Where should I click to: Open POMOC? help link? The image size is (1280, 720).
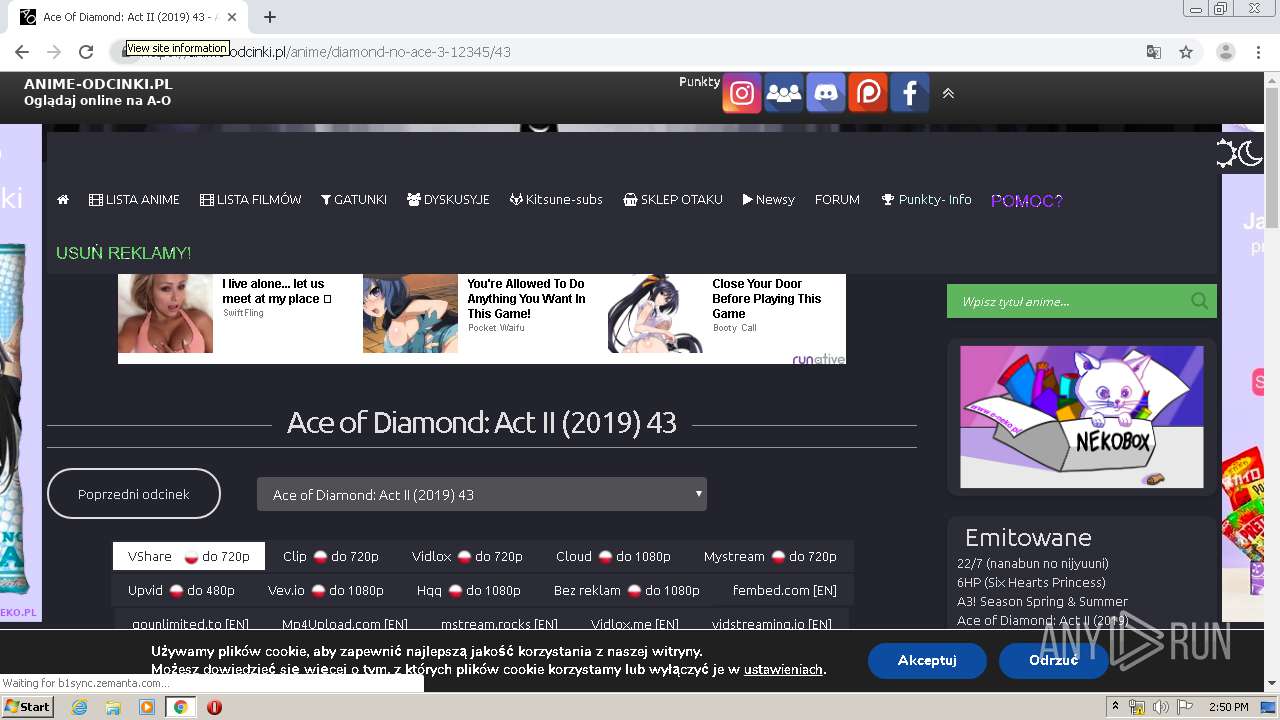pos(1027,201)
